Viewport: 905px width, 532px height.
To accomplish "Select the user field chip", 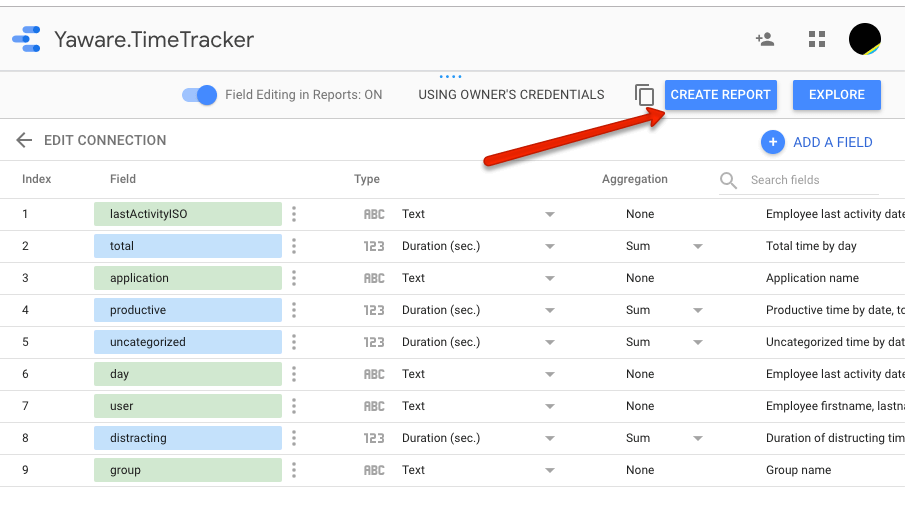I will tap(188, 406).
